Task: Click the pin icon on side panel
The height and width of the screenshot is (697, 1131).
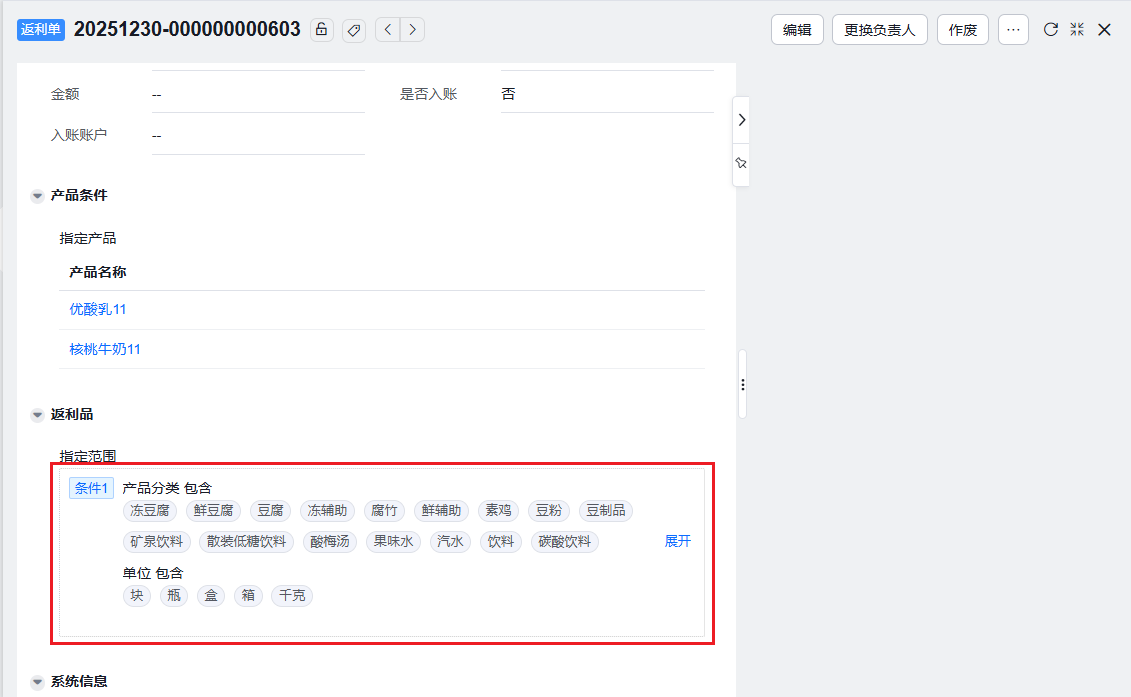Action: click(741, 163)
